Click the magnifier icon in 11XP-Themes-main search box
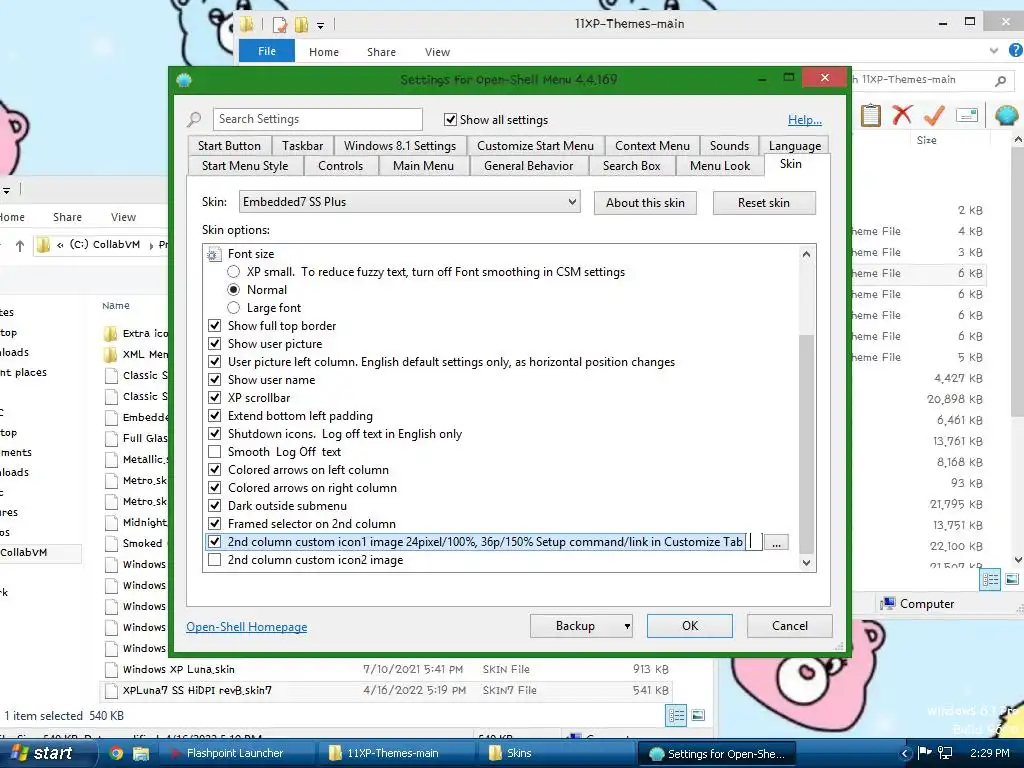The height and width of the screenshot is (768, 1024). (x=1000, y=80)
